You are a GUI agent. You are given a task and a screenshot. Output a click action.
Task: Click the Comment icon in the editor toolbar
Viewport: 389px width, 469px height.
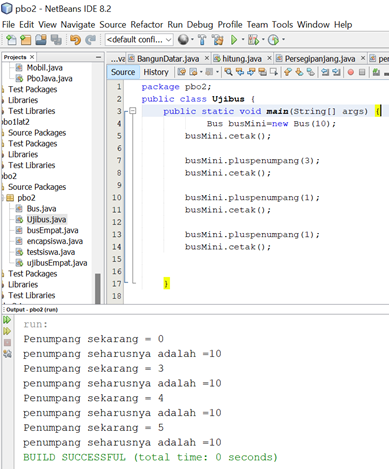pyautogui.click(x=376, y=72)
